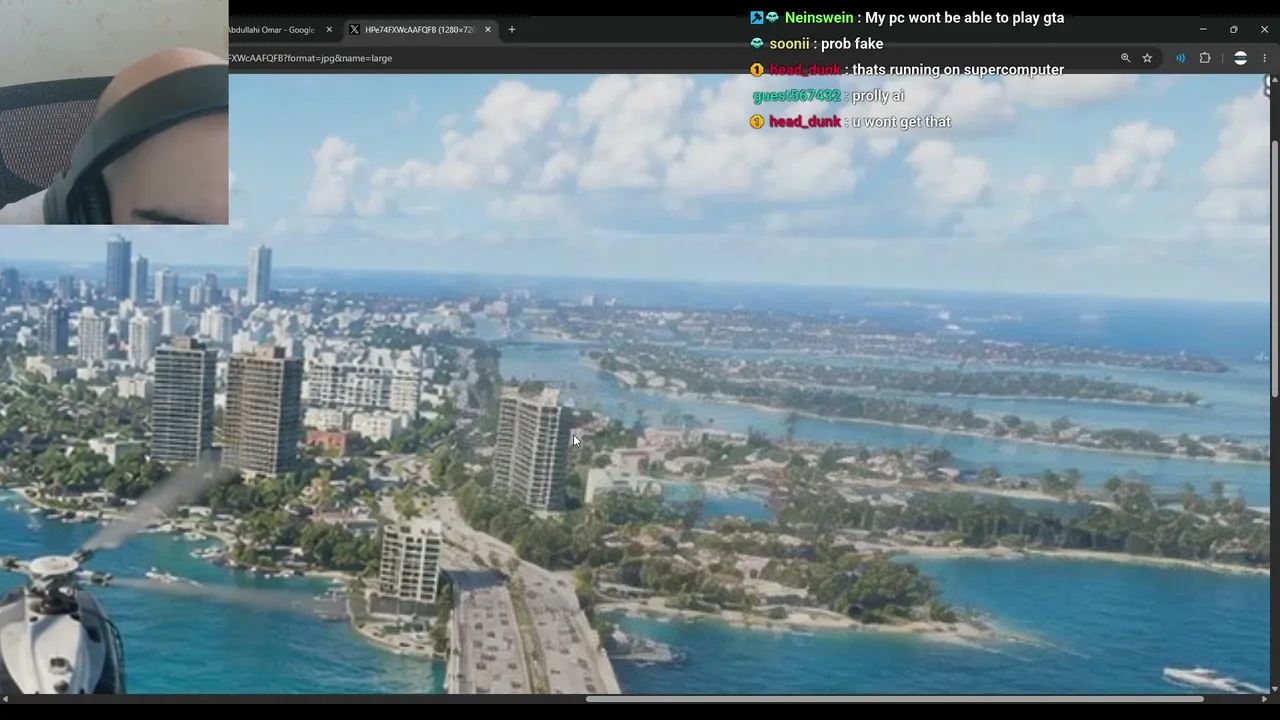Close the Abdullahi Omar - Google tab
This screenshot has width=1280, height=720.
(x=329, y=30)
